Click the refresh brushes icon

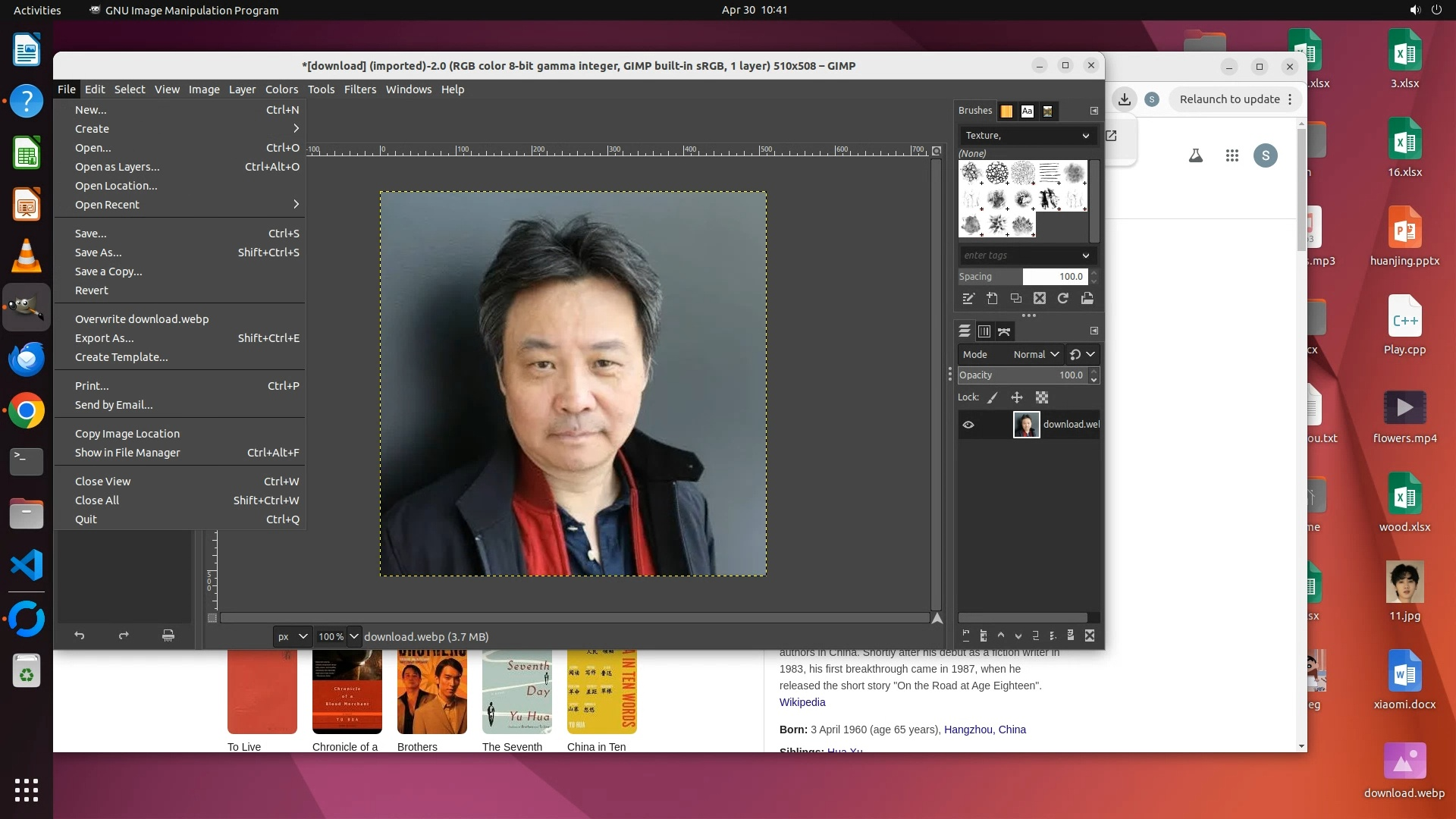tap(1063, 299)
